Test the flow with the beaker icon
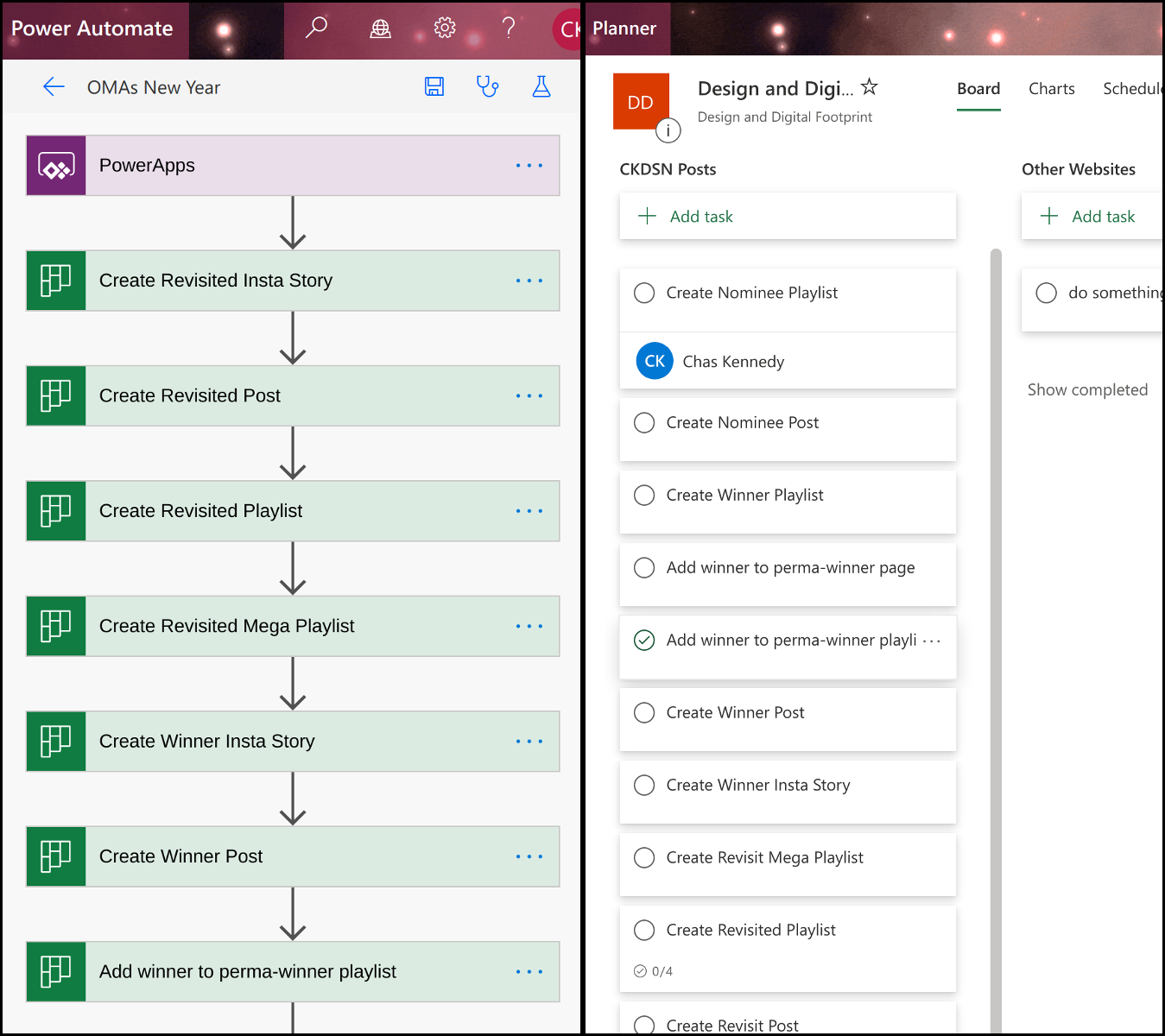Screen dimensions: 1165x1036 [x=541, y=86]
